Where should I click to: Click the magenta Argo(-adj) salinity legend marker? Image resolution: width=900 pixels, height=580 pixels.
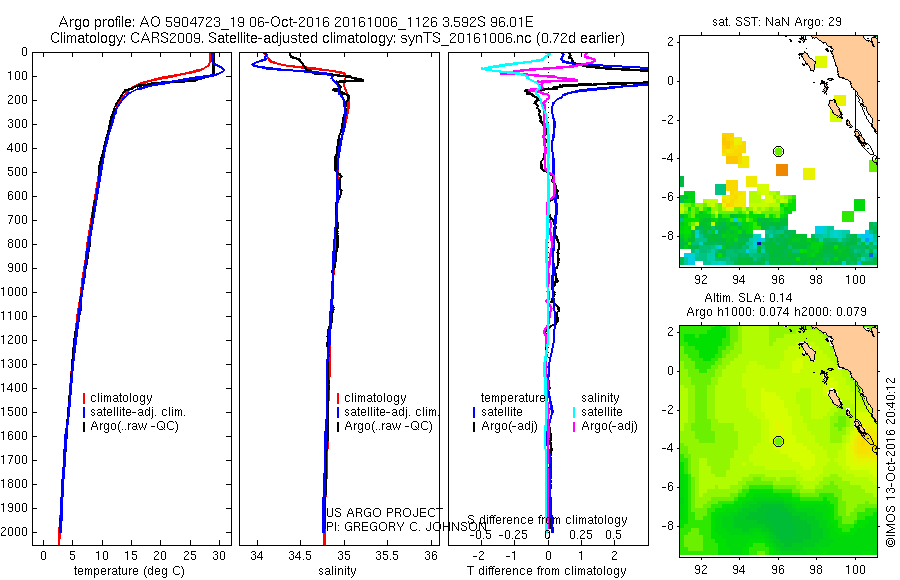tap(574, 427)
